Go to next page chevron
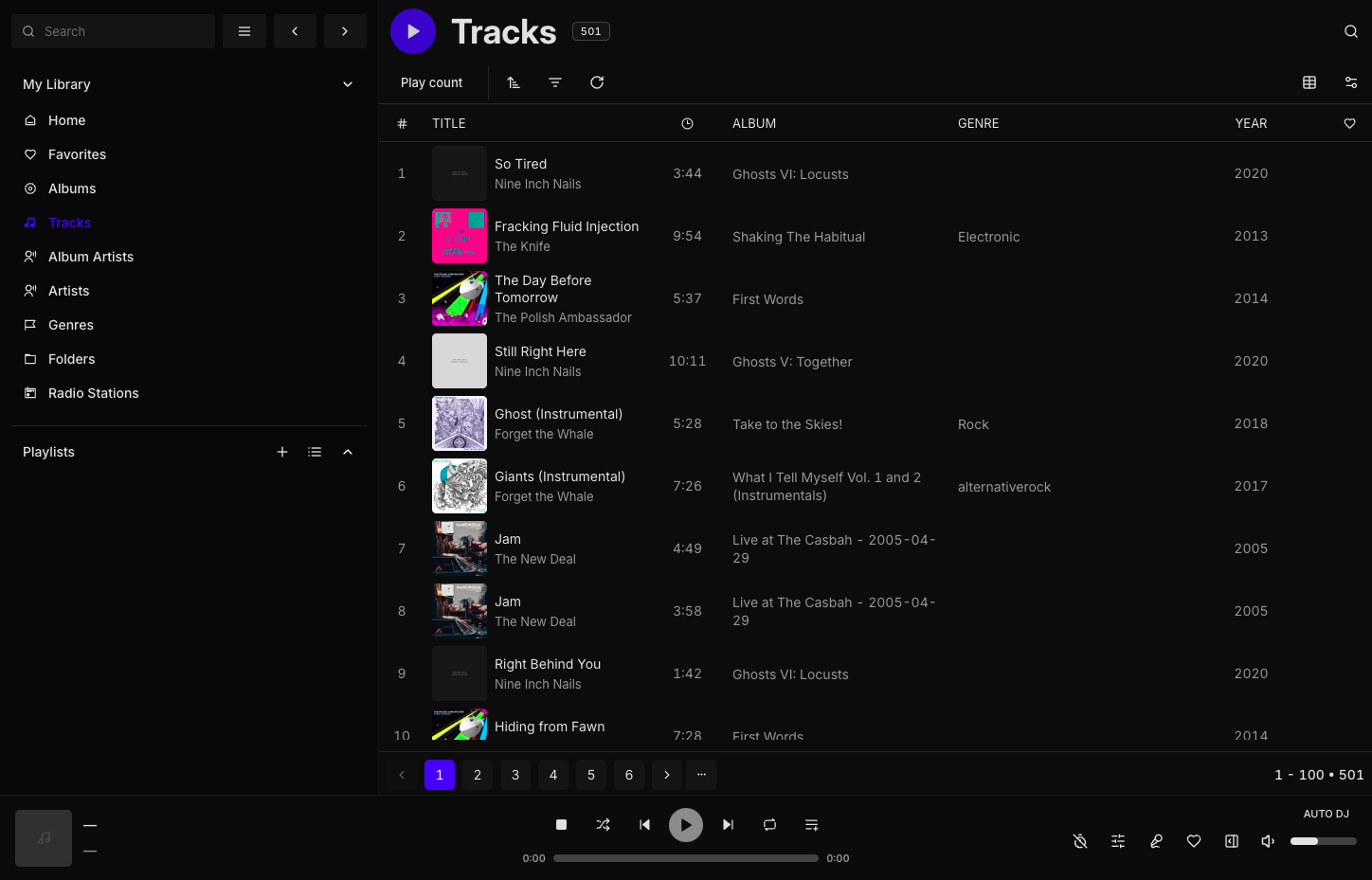1372x880 pixels. pyautogui.click(x=667, y=775)
